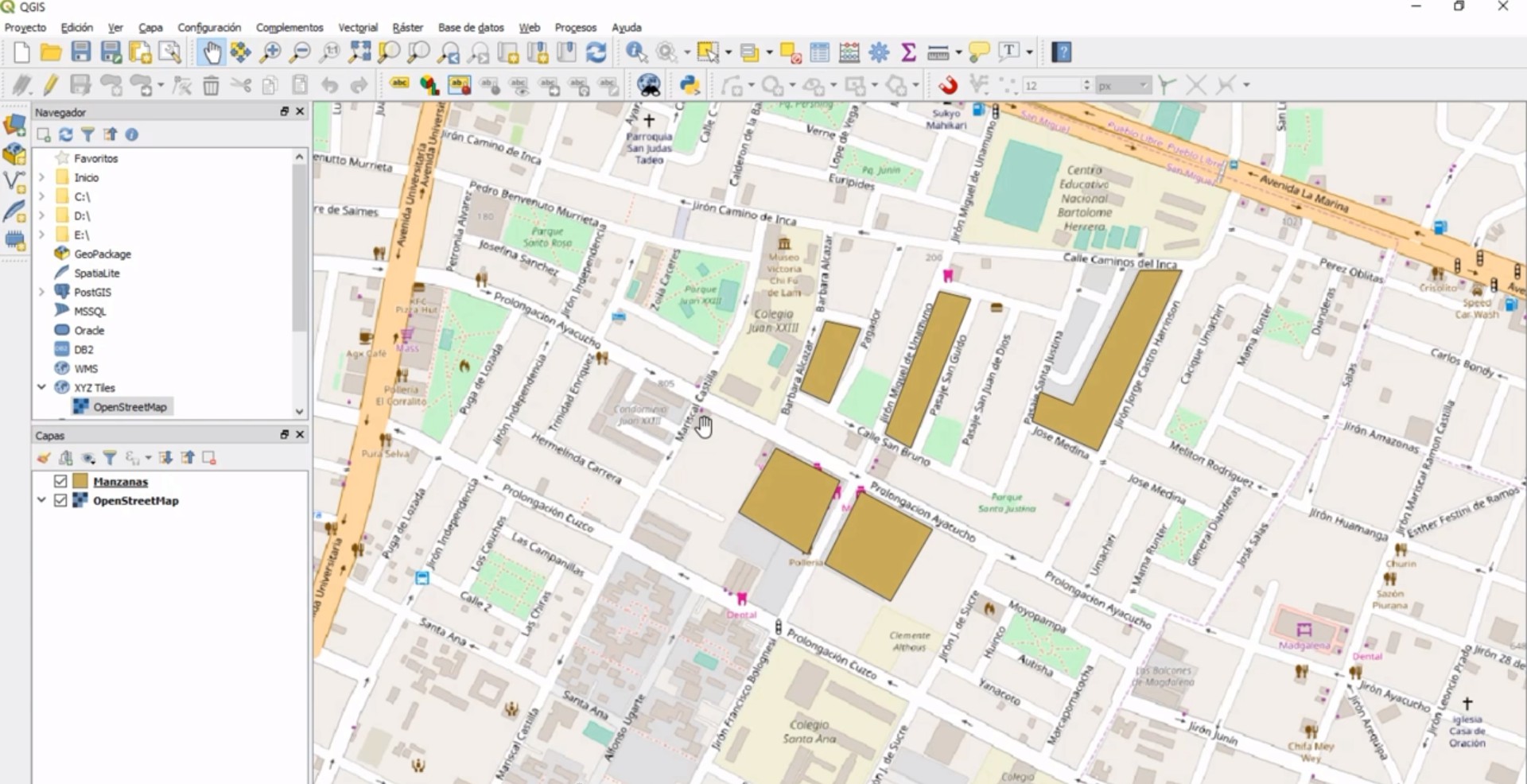
Task: Open layer styling brush in Capas panel
Action: coord(44,458)
